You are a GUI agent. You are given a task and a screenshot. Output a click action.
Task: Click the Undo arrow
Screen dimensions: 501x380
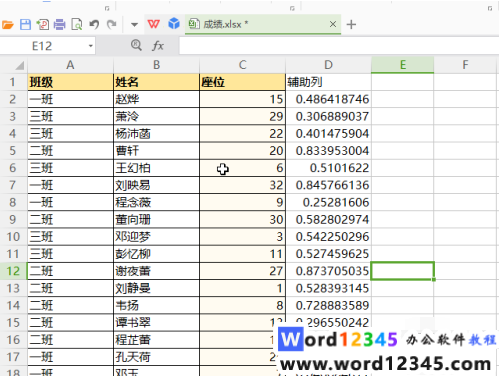pyautogui.click(x=94, y=25)
